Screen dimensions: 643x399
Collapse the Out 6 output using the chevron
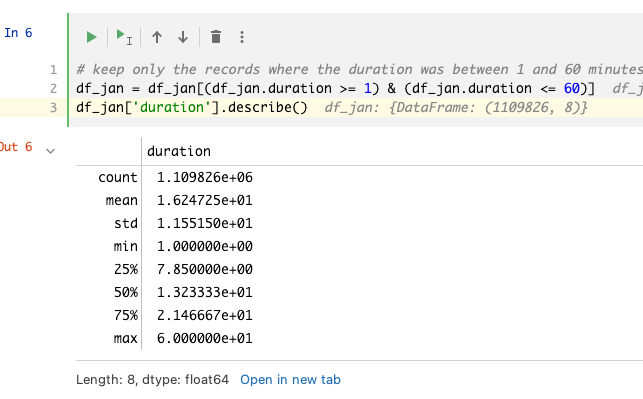click(x=50, y=151)
